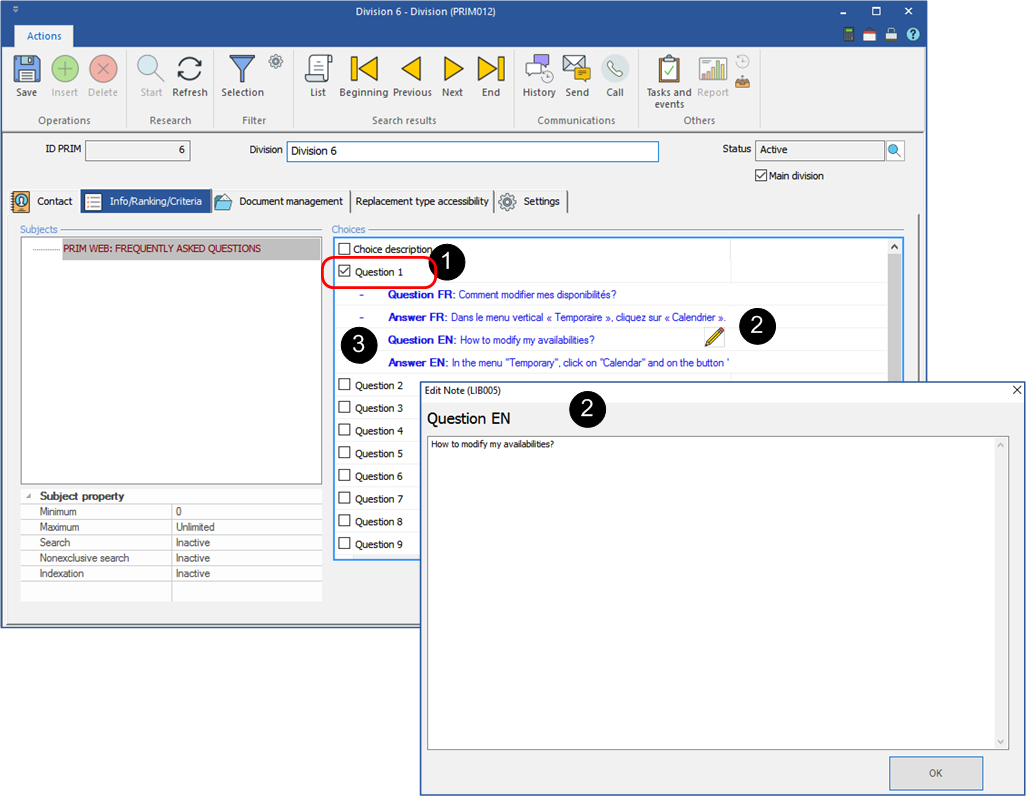Click Answer EN text line
1026x796 pixels.
tap(558, 363)
